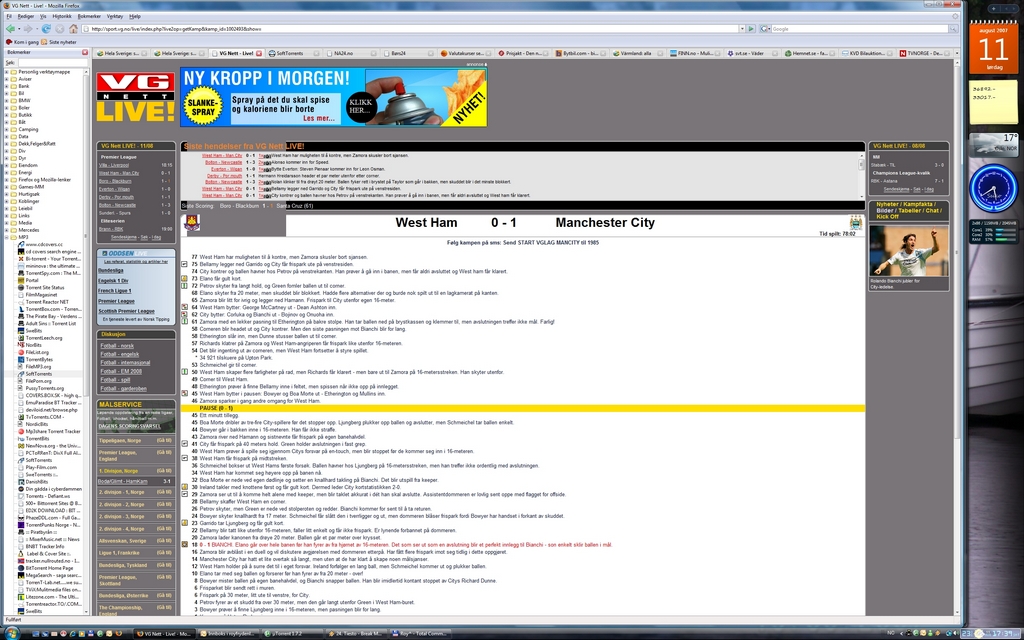Open the Scottish Premier League odds link

pos(126,311)
